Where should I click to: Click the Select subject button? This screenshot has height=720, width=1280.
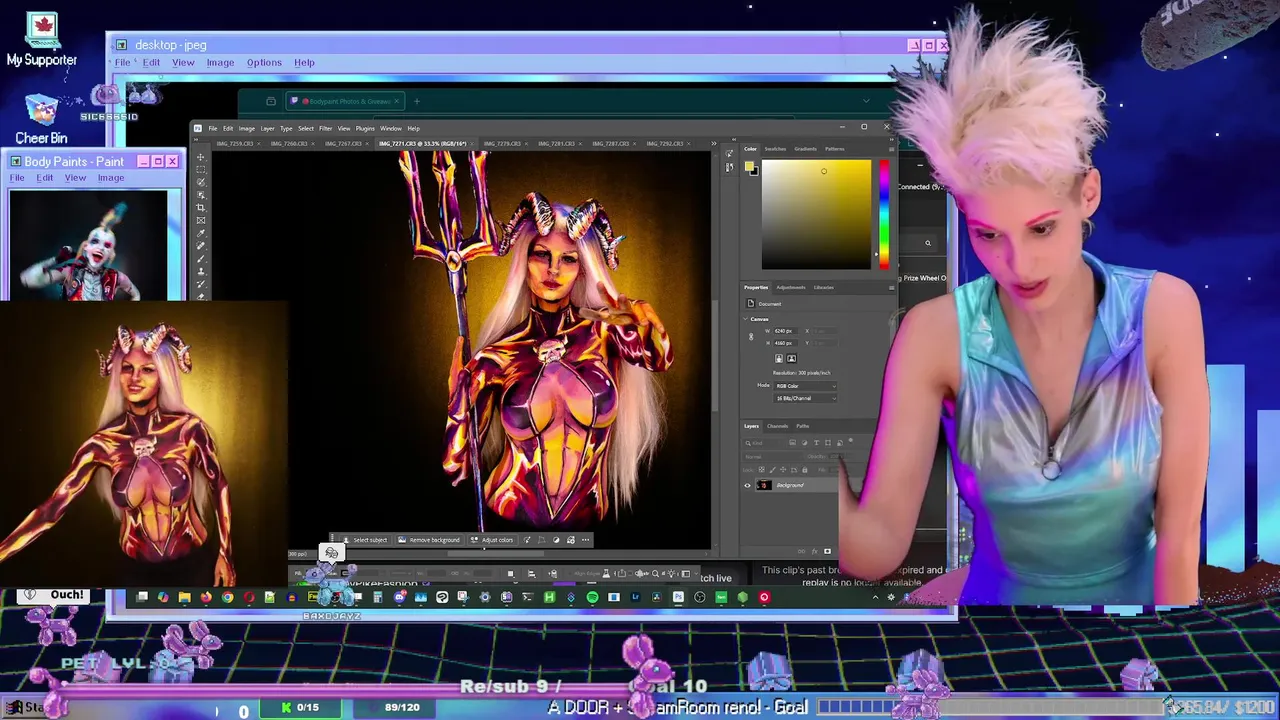[364, 540]
